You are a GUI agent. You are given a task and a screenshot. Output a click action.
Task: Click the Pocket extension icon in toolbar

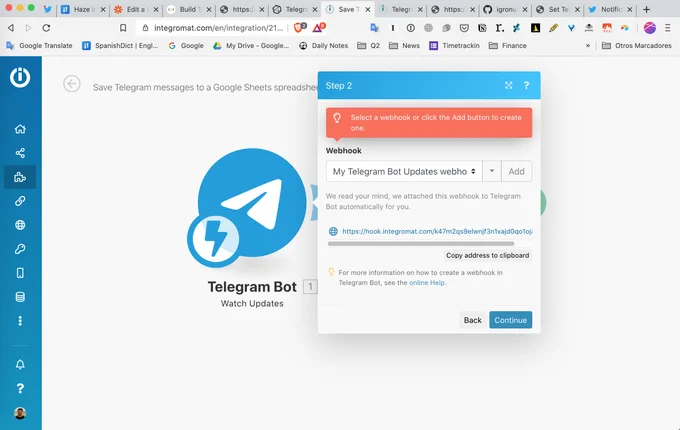(x=464, y=28)
